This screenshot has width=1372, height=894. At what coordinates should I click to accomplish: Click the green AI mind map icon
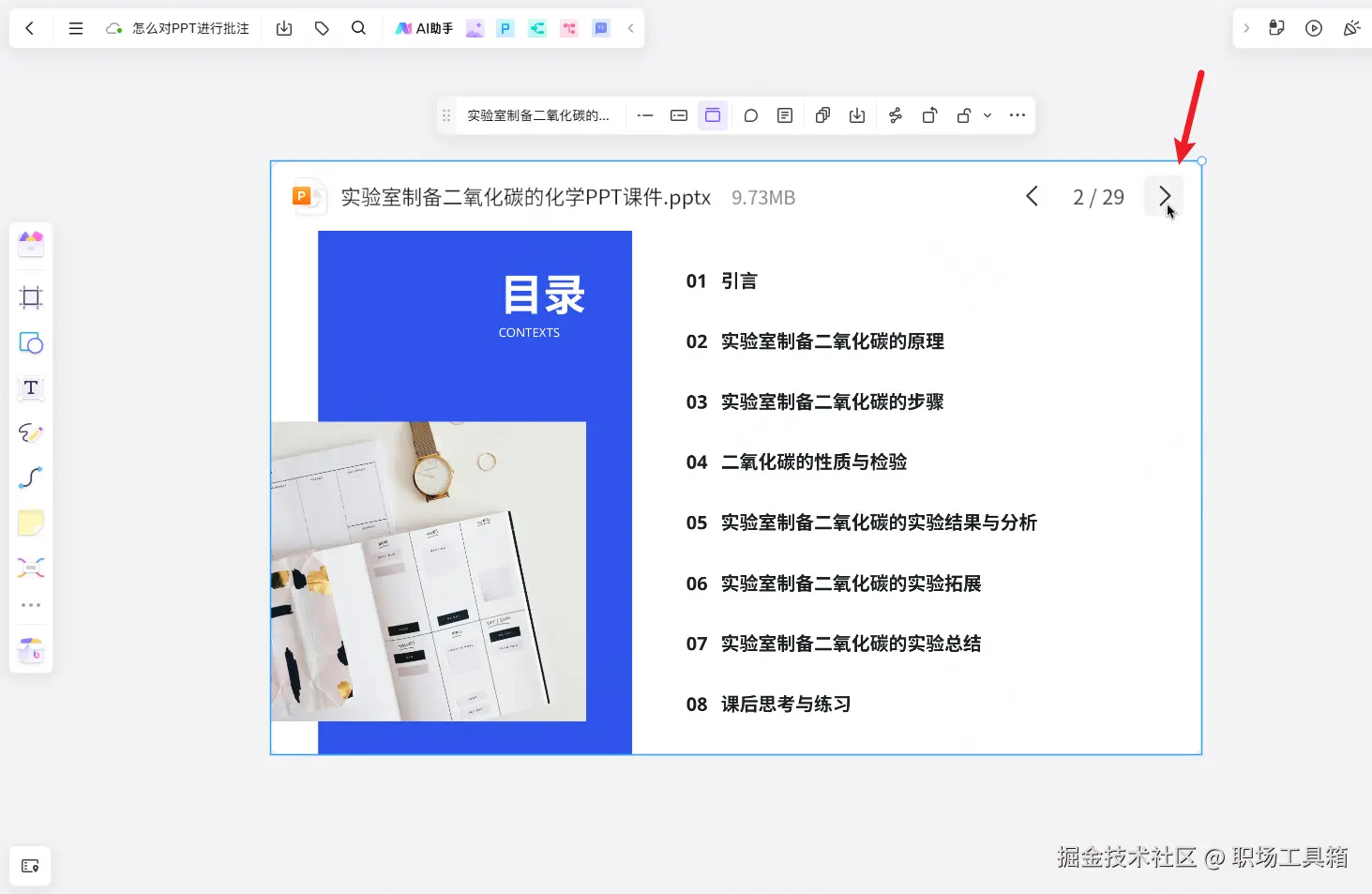tap(537, 28)
